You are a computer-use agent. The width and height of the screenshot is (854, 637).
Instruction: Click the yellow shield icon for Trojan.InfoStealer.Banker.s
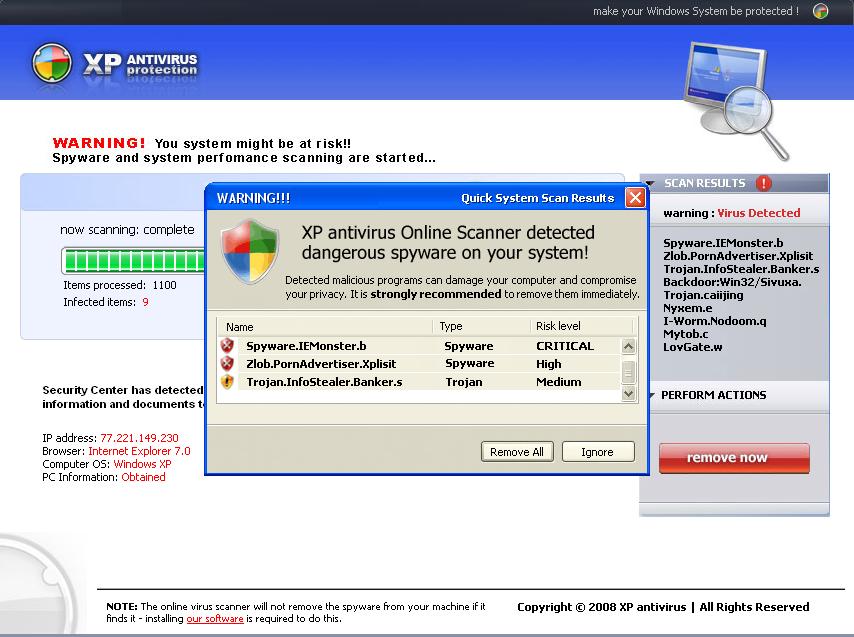pyautogui.click(x=227, y=382)
